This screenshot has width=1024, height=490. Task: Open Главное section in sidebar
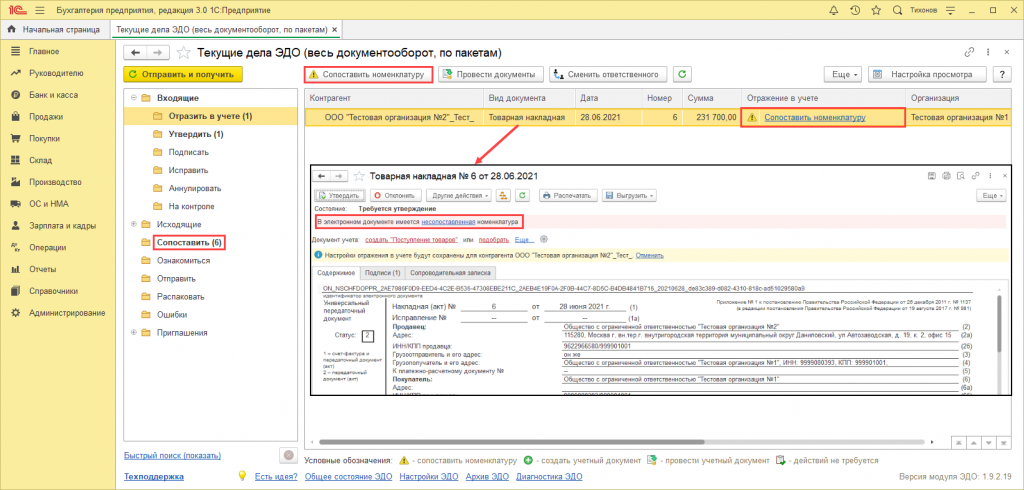click(44, 51)
